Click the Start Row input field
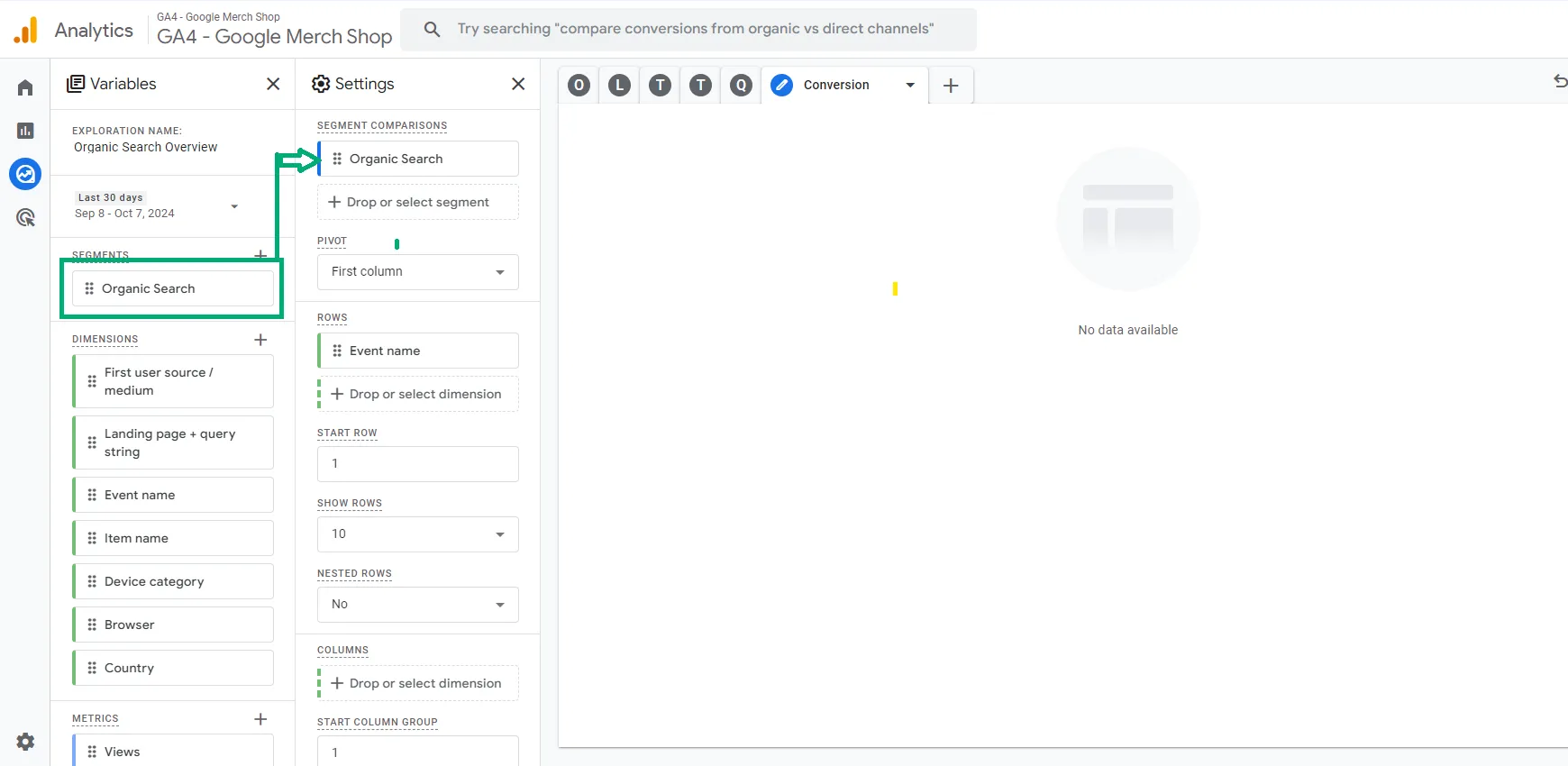1568x766 pixels. pyautogui.click(x=418, y=464)
